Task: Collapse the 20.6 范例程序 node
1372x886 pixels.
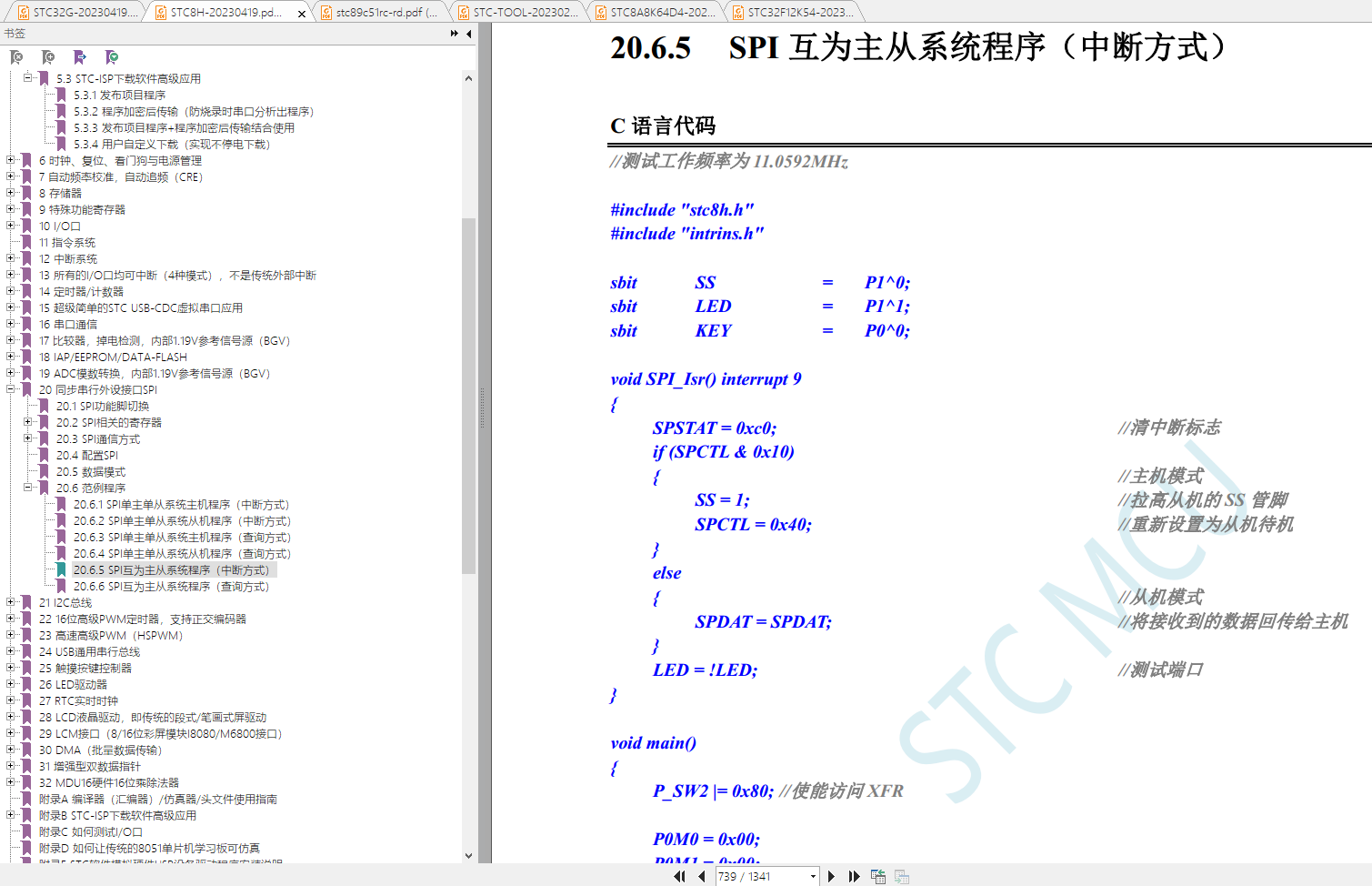Action: coord(27,488)
